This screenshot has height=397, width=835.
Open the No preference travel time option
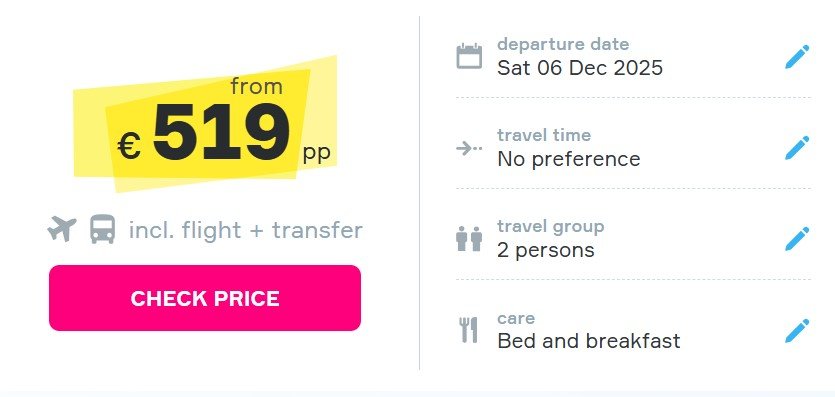click(x=569, y=159)
